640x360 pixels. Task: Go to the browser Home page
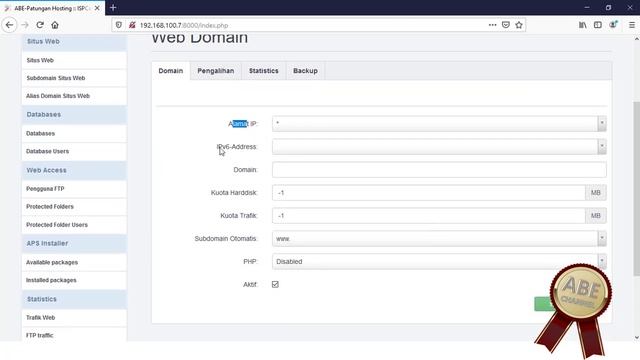[x=55, y=25]
